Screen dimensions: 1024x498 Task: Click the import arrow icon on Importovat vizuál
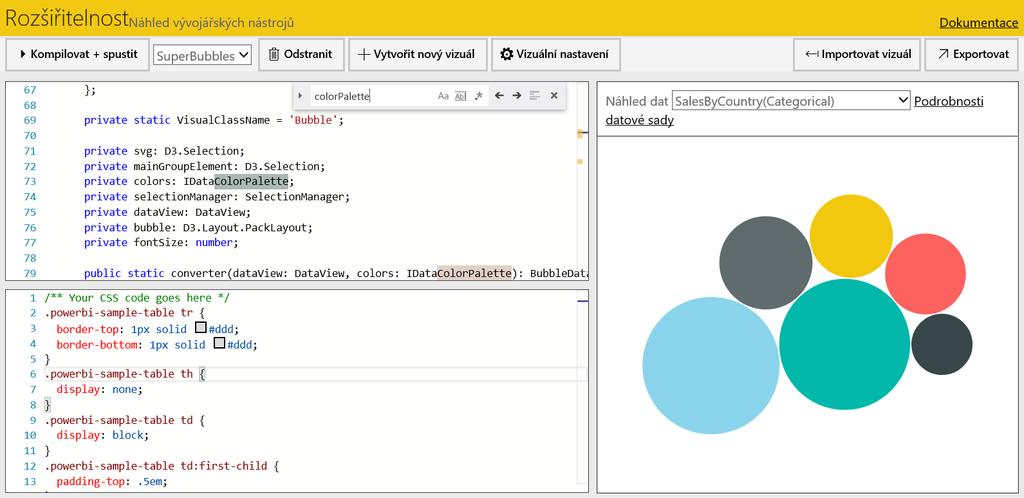tap(812, 54)
